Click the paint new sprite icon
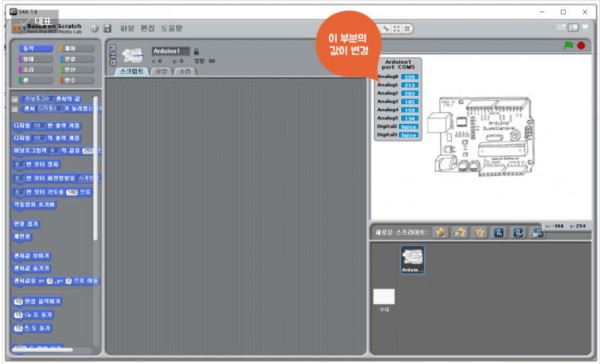 (440, 232)
